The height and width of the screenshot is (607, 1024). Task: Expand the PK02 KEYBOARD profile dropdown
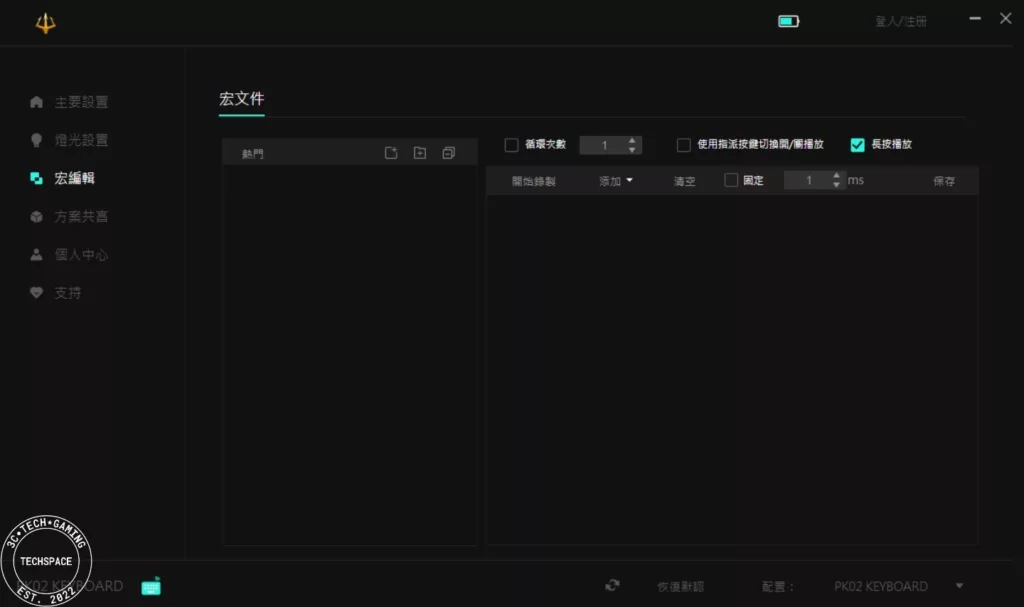tap(959, 586)
